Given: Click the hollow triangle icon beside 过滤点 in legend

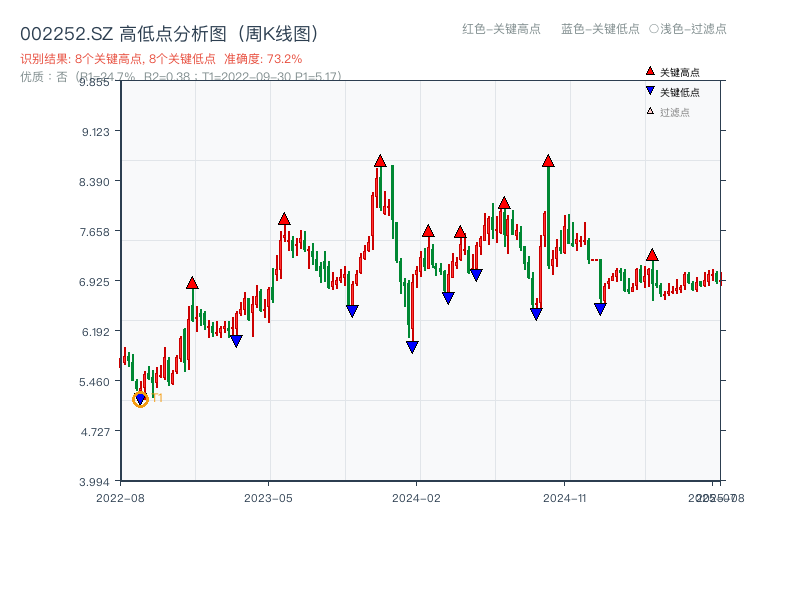Looking at the screenshot, I should 650,111.
